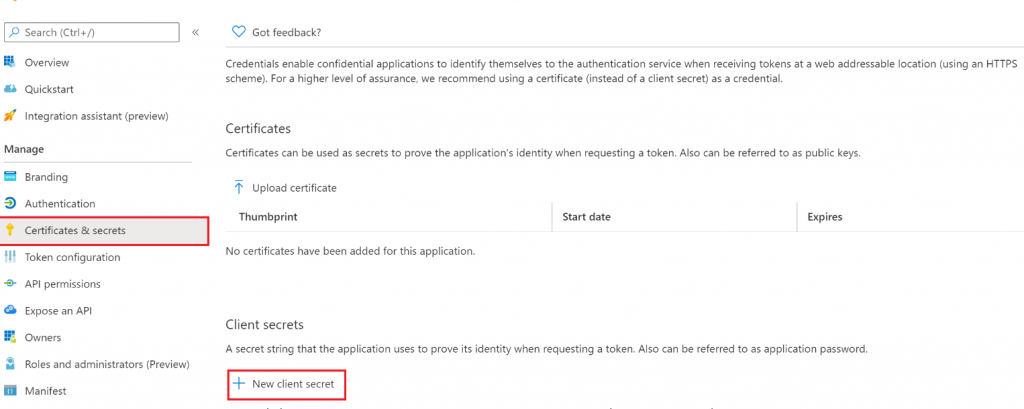The width and height of the screenshot is (1024, 409).
Task: Click New client secret button
Action: [286, 384]
